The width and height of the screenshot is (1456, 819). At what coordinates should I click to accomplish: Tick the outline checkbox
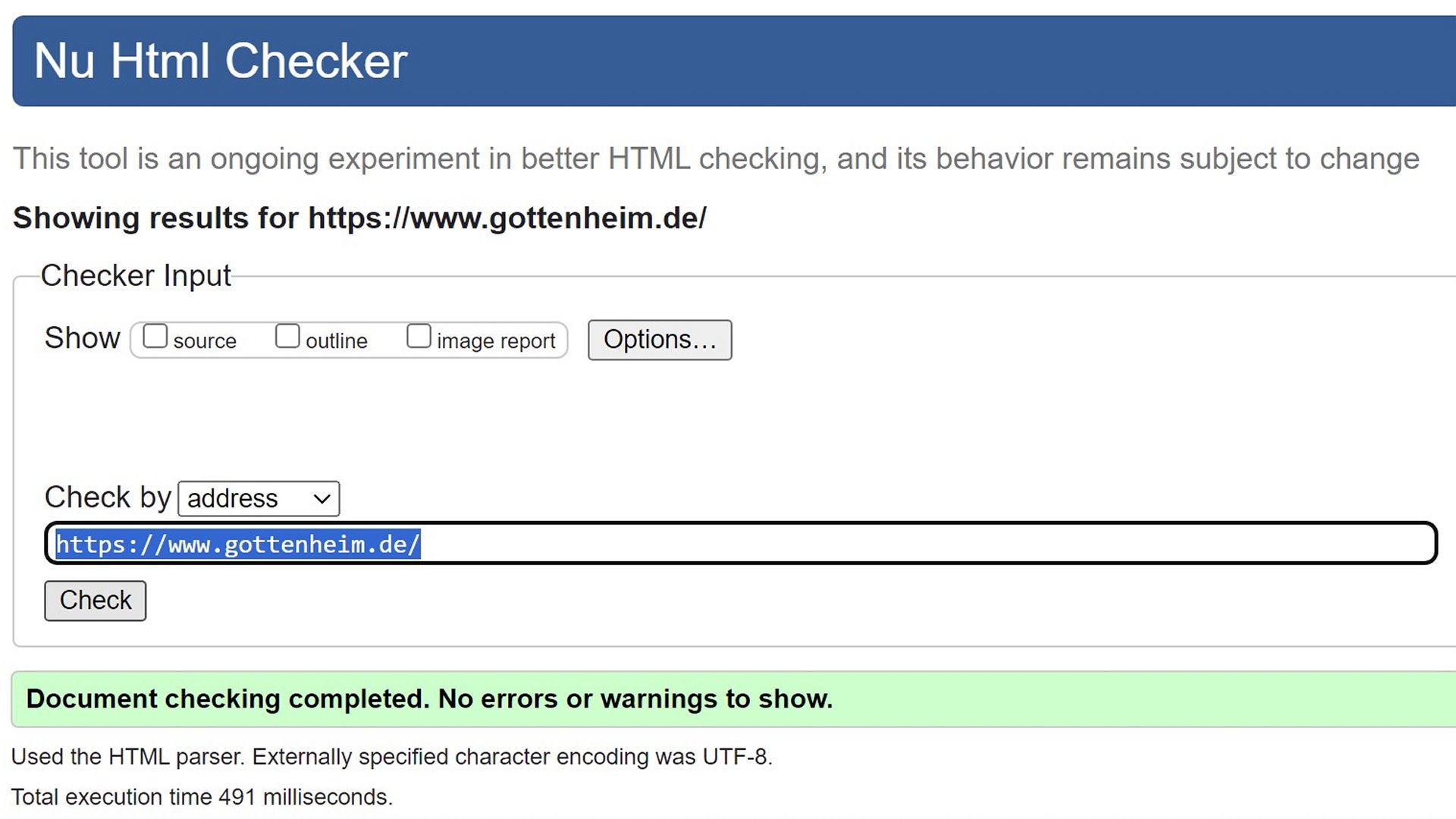tap(287, 336)
